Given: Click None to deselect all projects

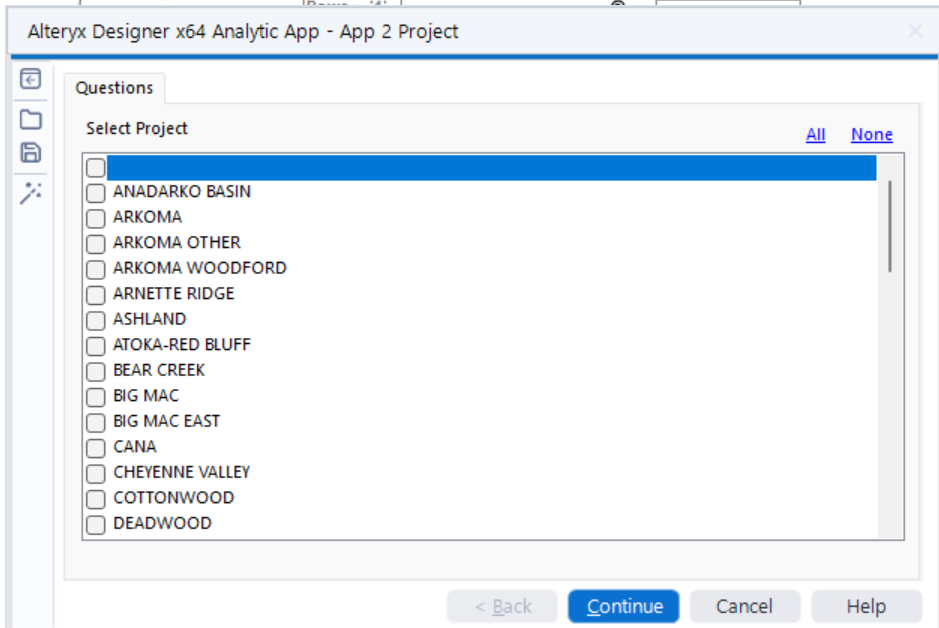Looking at the screenshot, I should tap(871, 134).
